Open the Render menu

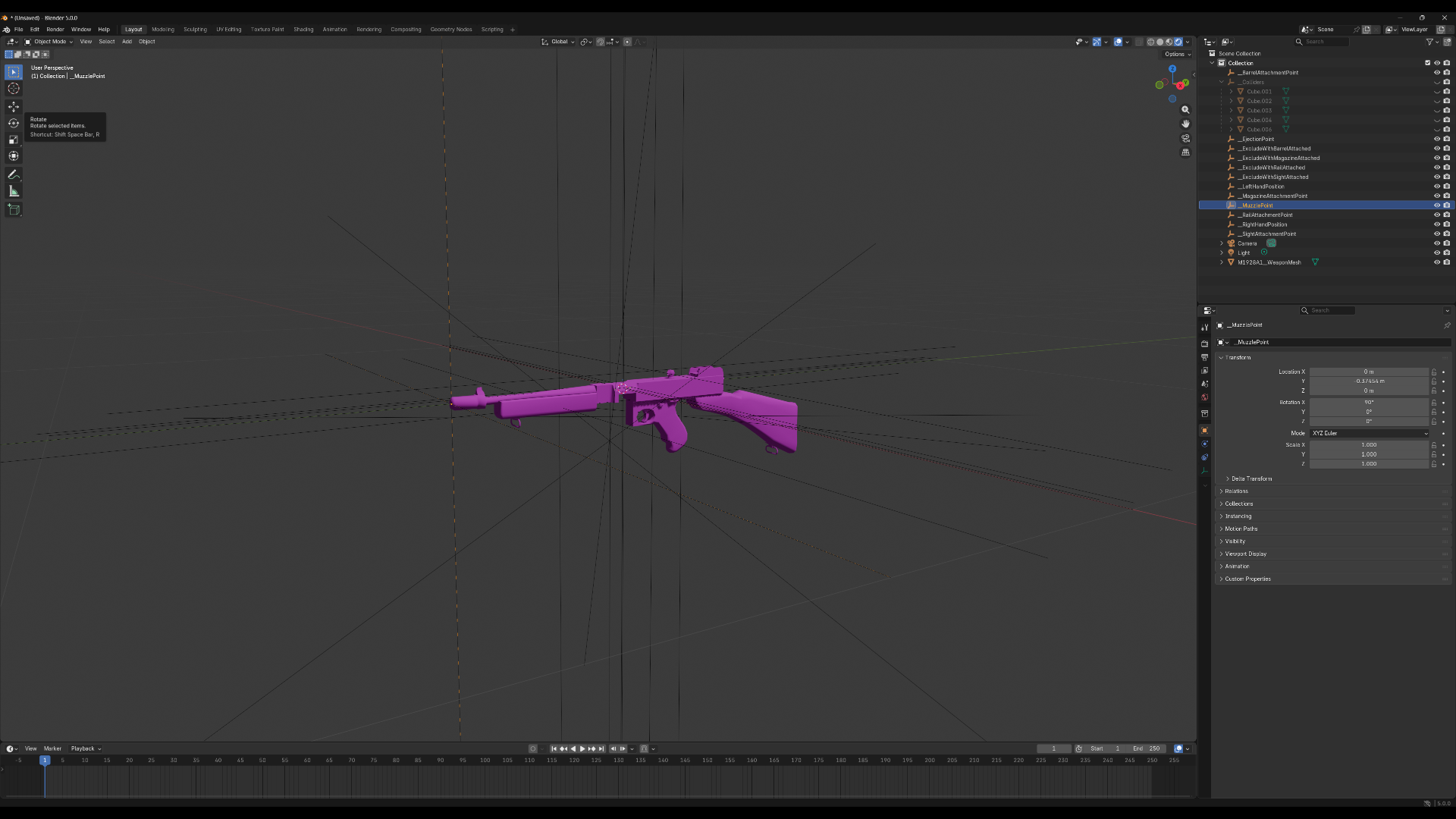[x=55, y=30]
